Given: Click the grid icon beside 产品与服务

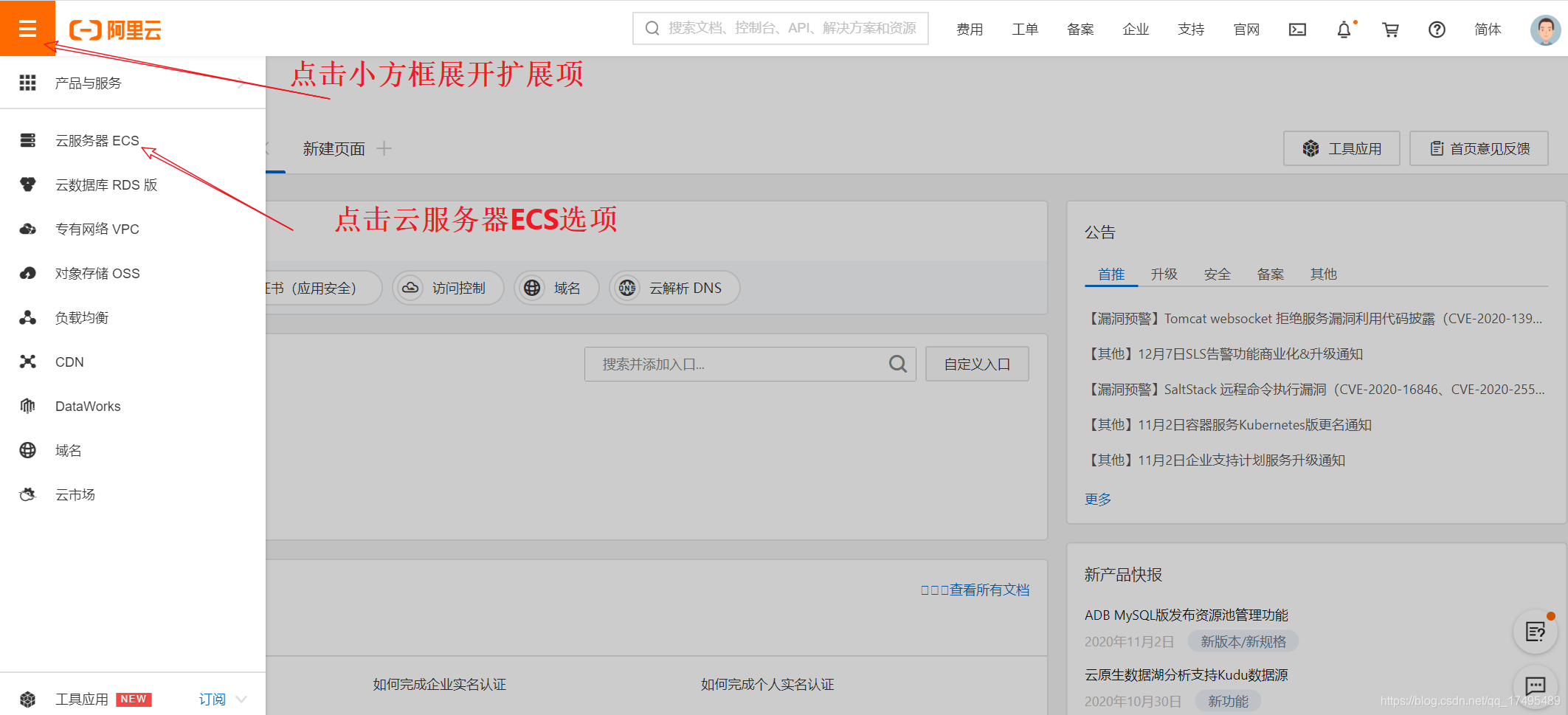Looking at the screenshot, I should click(27, 83).
